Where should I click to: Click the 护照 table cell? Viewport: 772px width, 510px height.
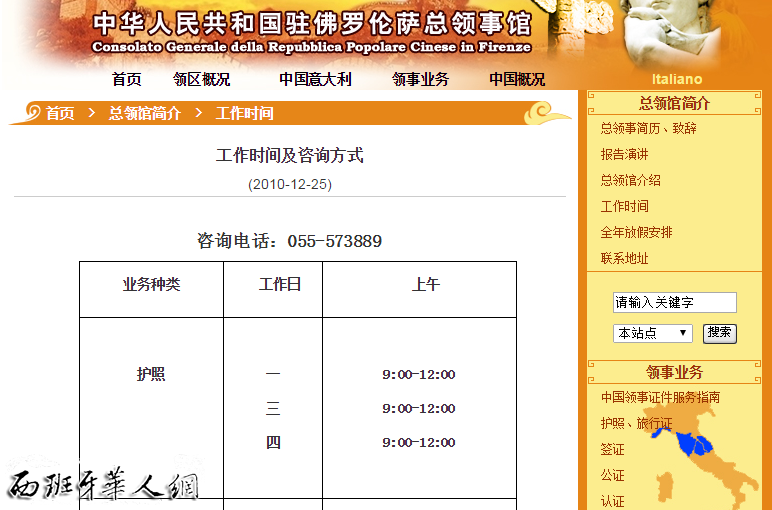pyautogui.click(x=151, y=375)
